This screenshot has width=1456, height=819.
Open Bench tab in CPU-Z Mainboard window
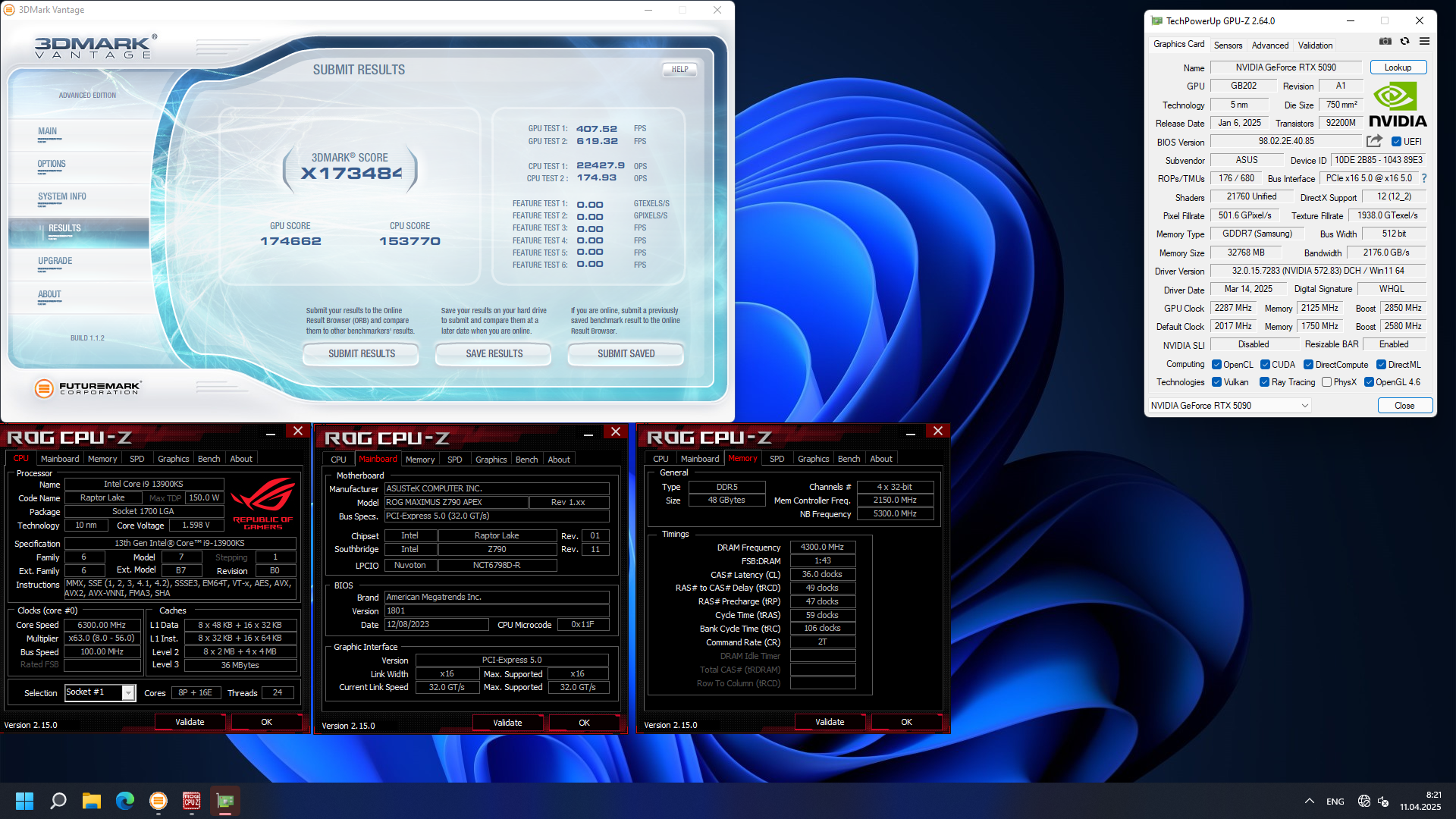pyautogui.click(x=526, y=460)
